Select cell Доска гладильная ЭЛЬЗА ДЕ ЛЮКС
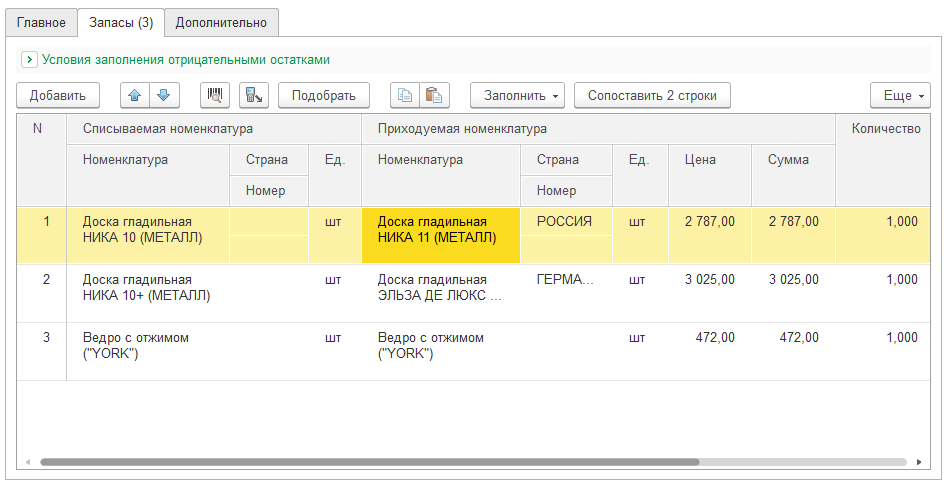 pos(441,293)
